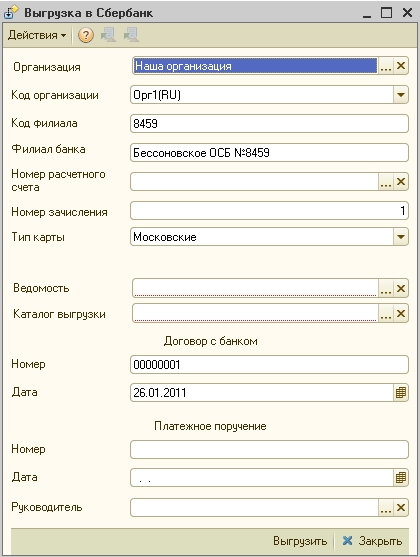Click the second greyed toolbar icon

point(131,35)
